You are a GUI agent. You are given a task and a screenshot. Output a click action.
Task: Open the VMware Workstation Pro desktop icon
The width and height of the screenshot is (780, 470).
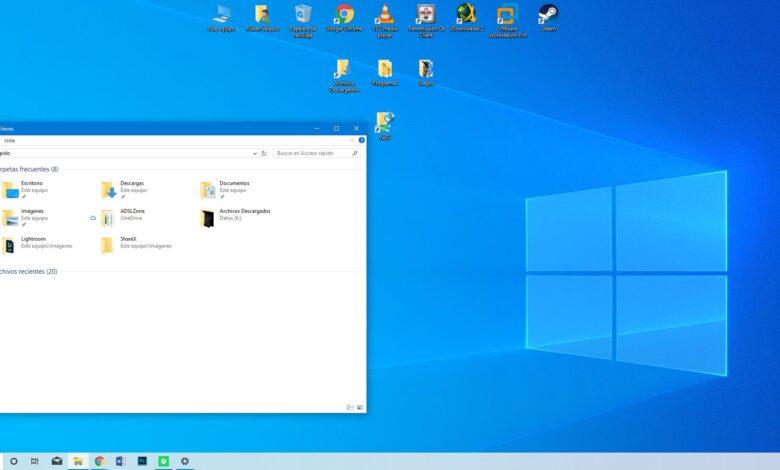point(507,15)
